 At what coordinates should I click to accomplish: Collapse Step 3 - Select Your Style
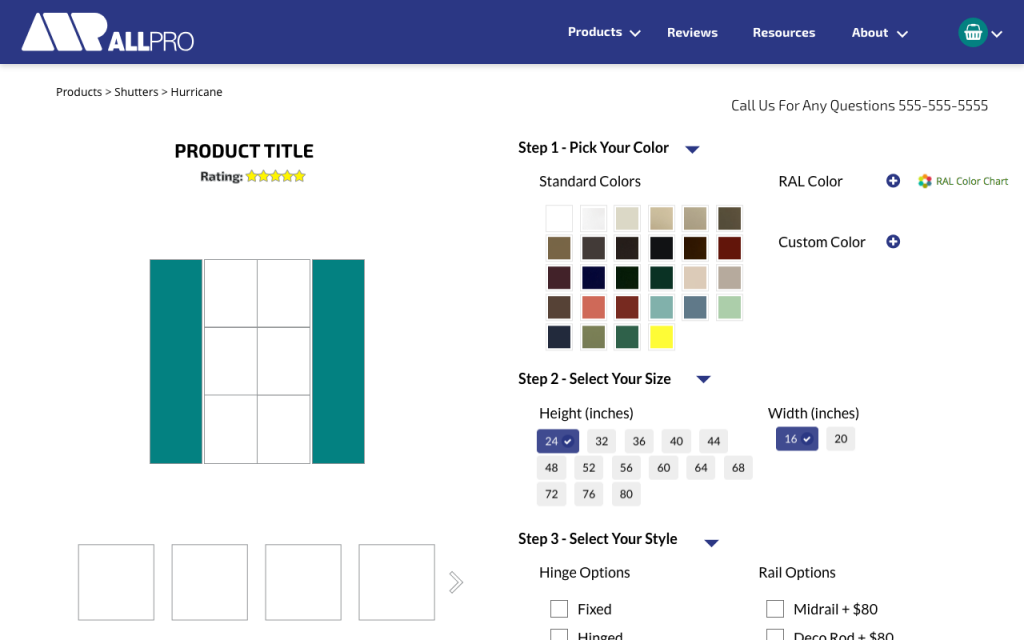pyautogui.click(x=711, y=543)
